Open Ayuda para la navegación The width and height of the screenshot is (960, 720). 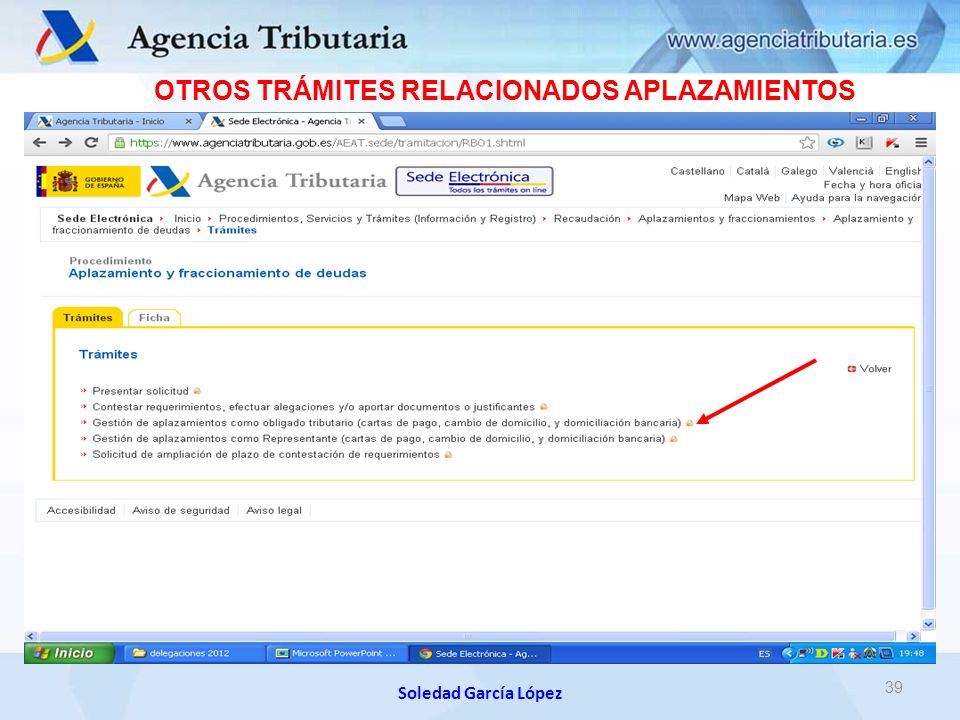click(x=857, y=198)
